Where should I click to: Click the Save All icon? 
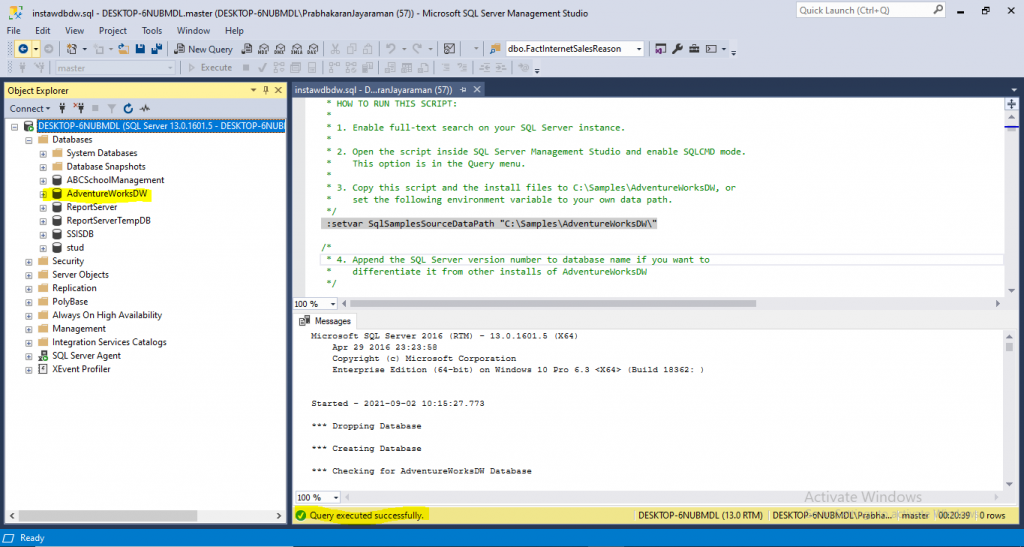[157, 49]
